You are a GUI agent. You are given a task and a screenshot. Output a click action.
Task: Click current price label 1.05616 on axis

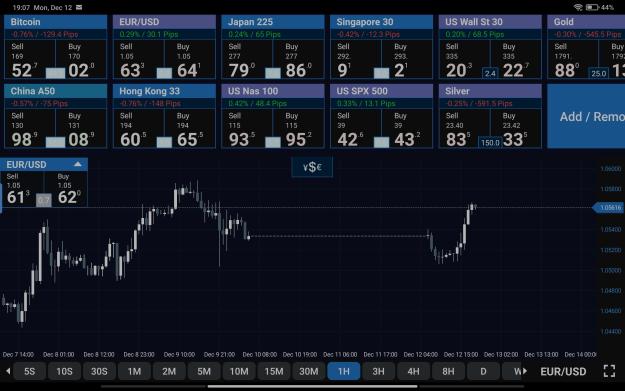[609, 208]
